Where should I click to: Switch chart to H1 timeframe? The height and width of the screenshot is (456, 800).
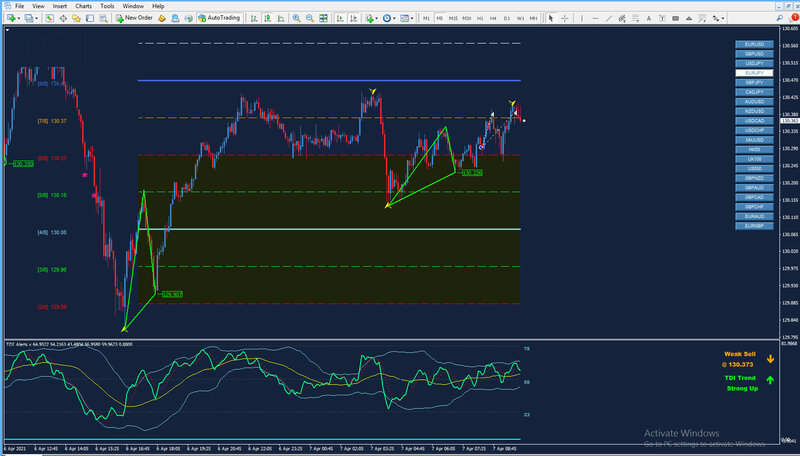(480, 18)
